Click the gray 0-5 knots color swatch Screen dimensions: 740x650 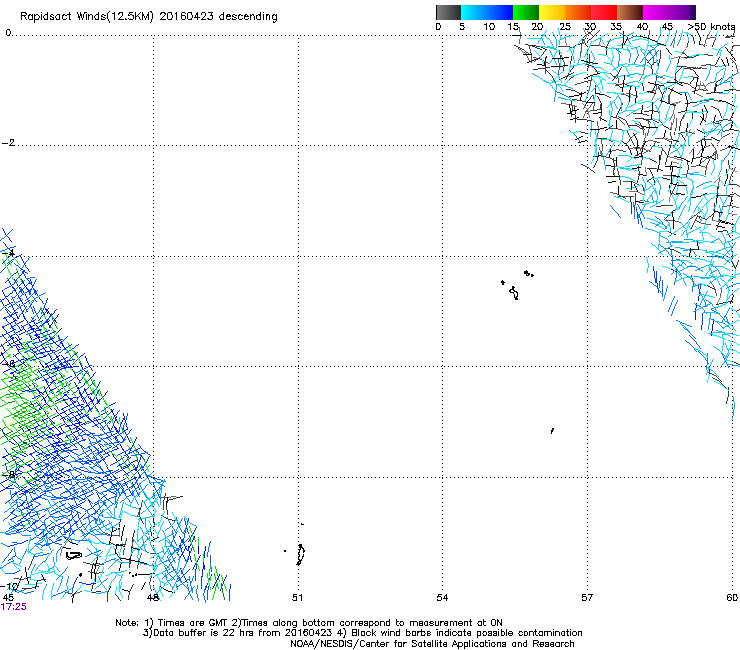click(448, 12)
